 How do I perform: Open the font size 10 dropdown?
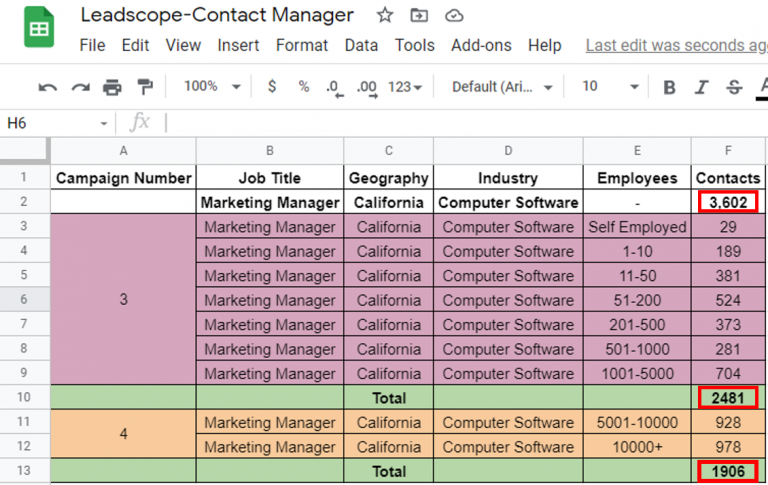pos(610,87)
